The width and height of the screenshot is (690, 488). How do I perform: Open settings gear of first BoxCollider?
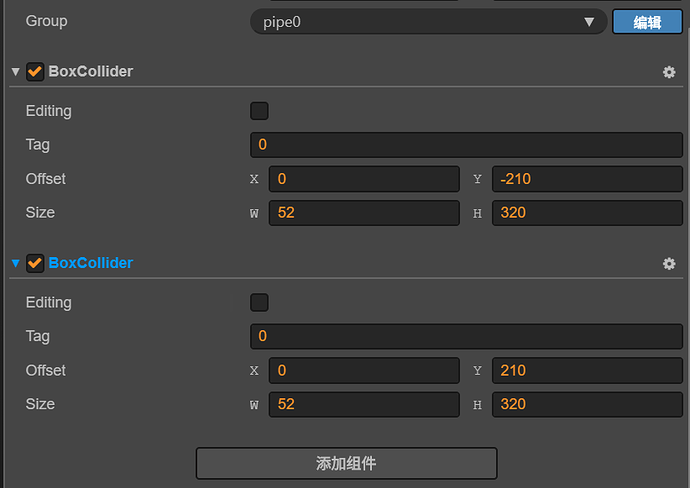tap(669, 72)
